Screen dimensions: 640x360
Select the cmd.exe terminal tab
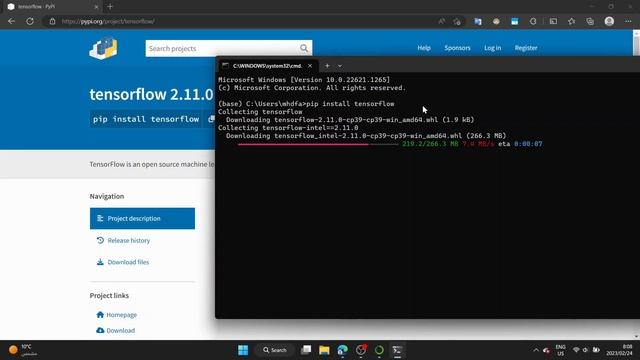pyautogui.click(x=267, y=66)
